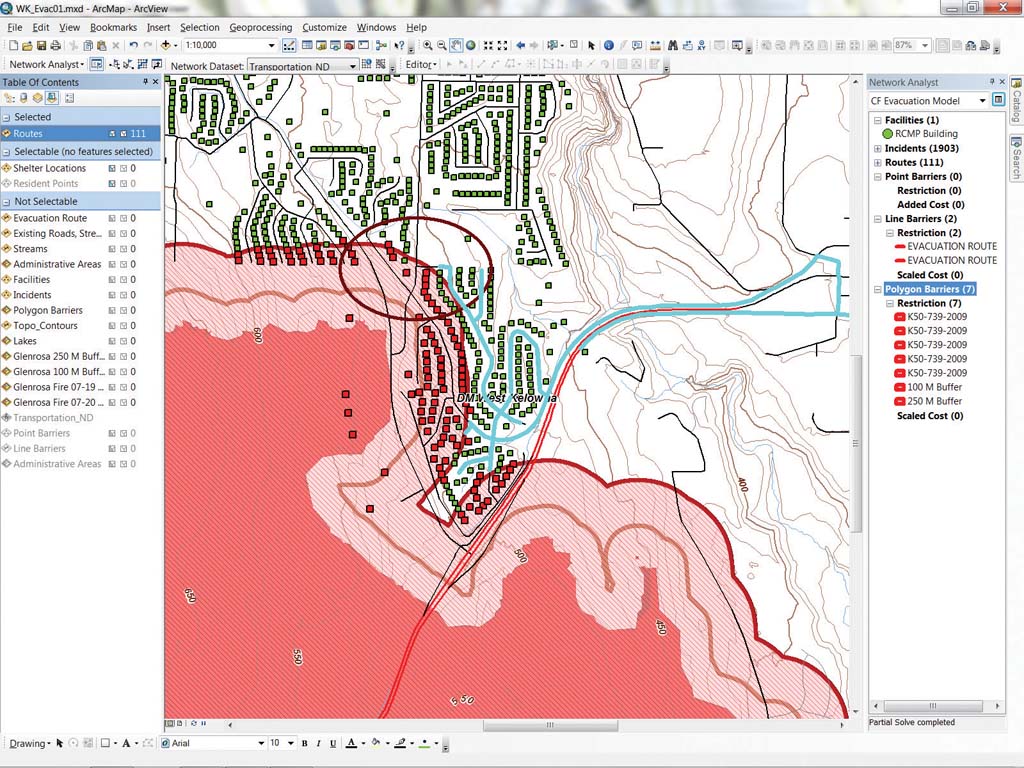Viewport: 1024px width, 768px height.
Task: Toggle selectable for Polygon Barriers layer
Action: pos(112,310)
